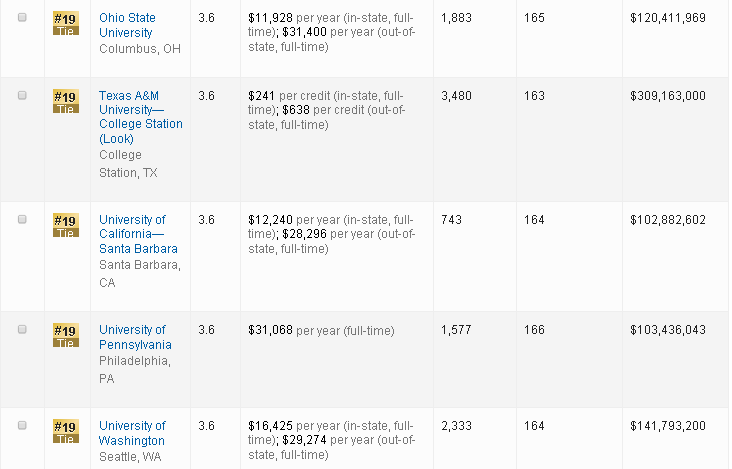
Task: Click the rank badge next to University of Pennsylvania
Action: click(65, 335)
